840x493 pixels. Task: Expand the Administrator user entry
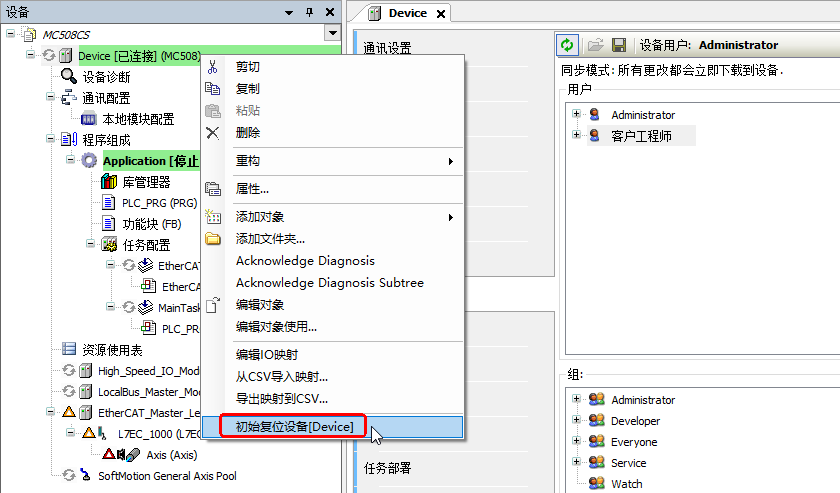(x=576, y=114)
